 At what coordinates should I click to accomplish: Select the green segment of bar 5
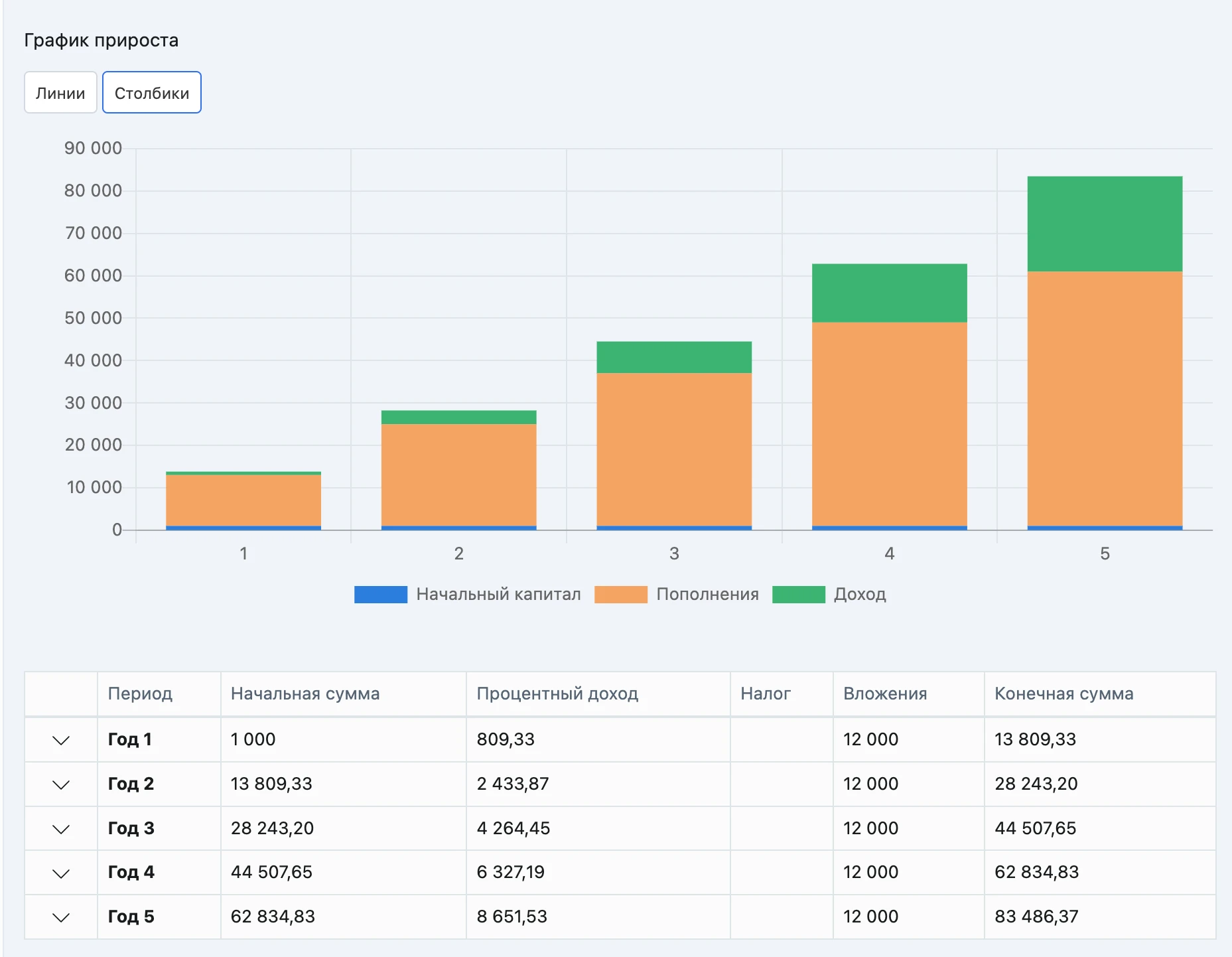coord(1105,224)
